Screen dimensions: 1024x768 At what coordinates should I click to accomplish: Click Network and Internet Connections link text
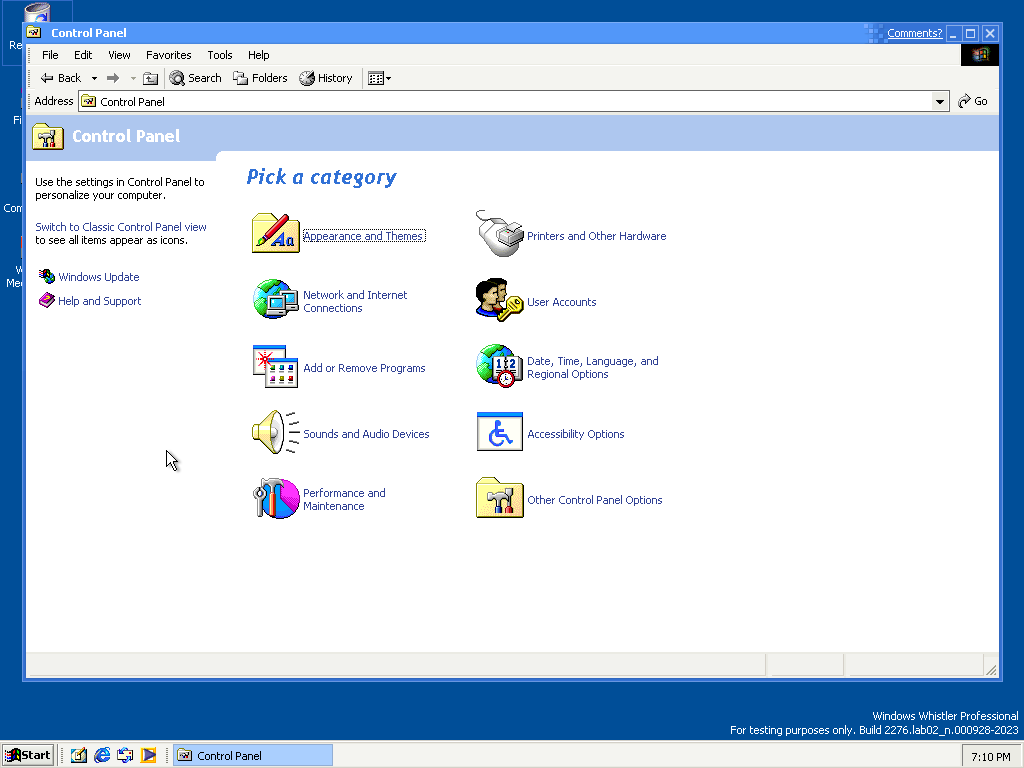tap(355, 302)
